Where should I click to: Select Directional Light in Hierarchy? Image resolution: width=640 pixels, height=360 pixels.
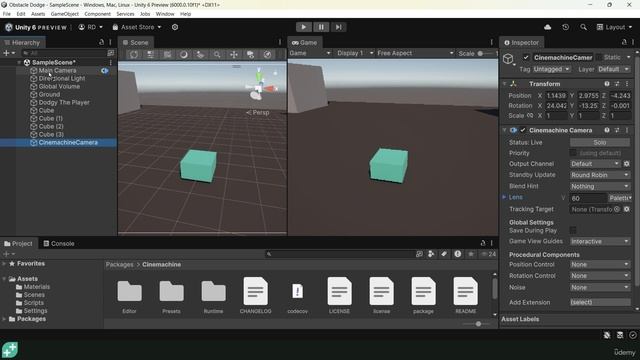coord(62,78)
